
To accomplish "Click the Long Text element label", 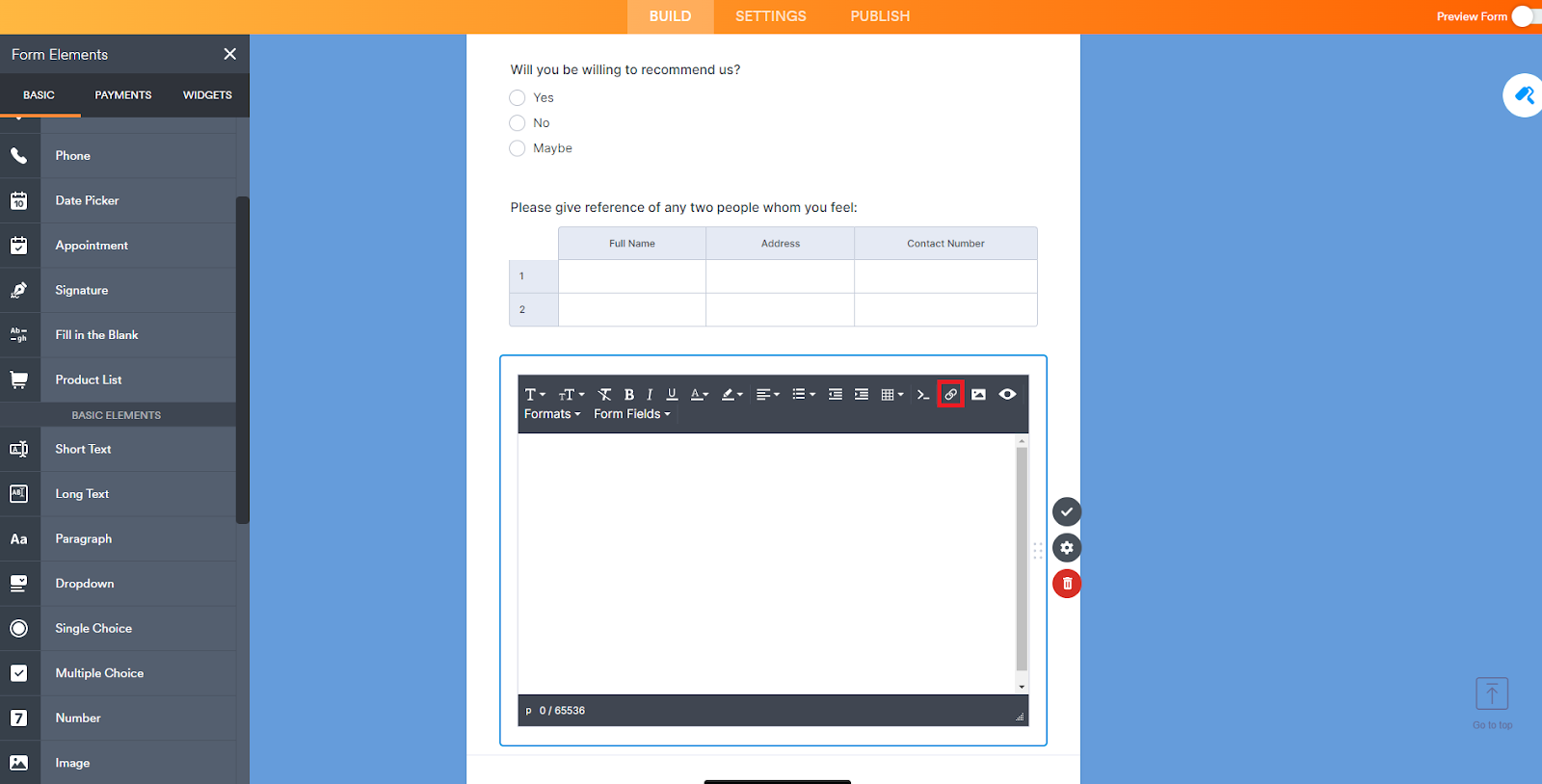I will [82, 494].
